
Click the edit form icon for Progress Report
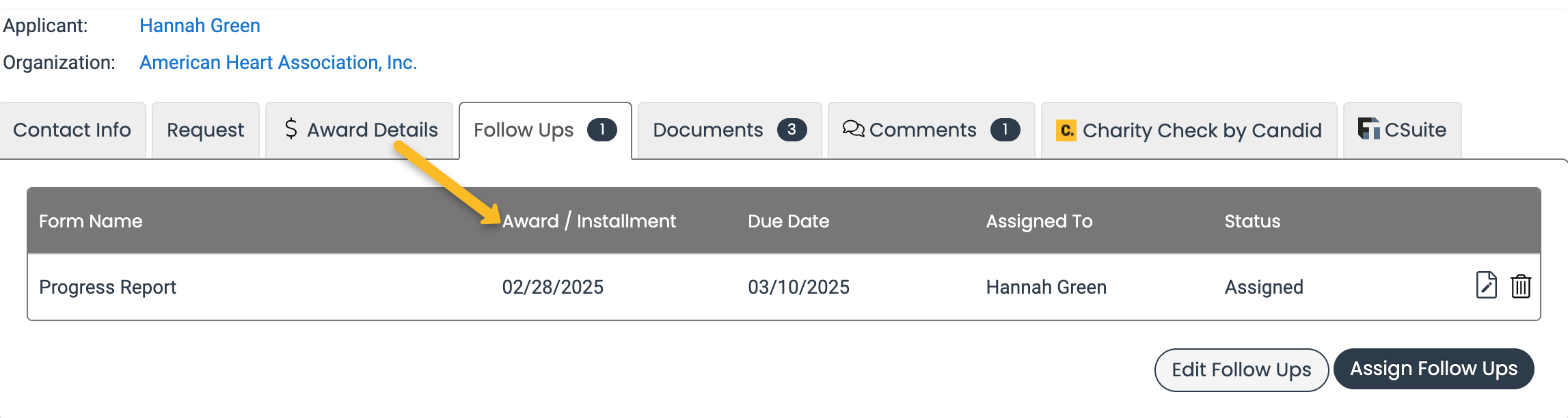[x=1486, y=285]
